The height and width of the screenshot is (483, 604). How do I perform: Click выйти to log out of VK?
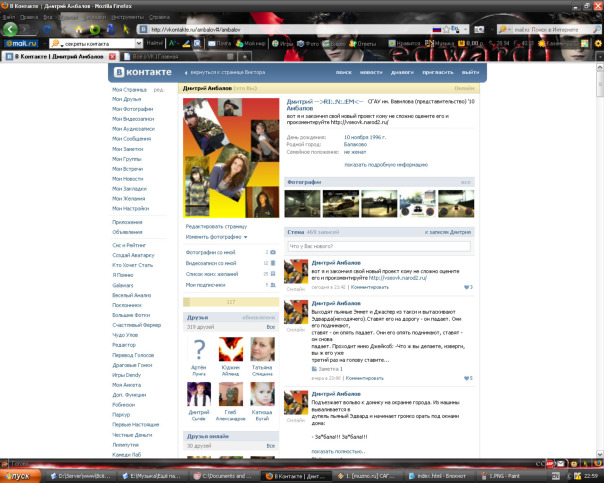470,72
